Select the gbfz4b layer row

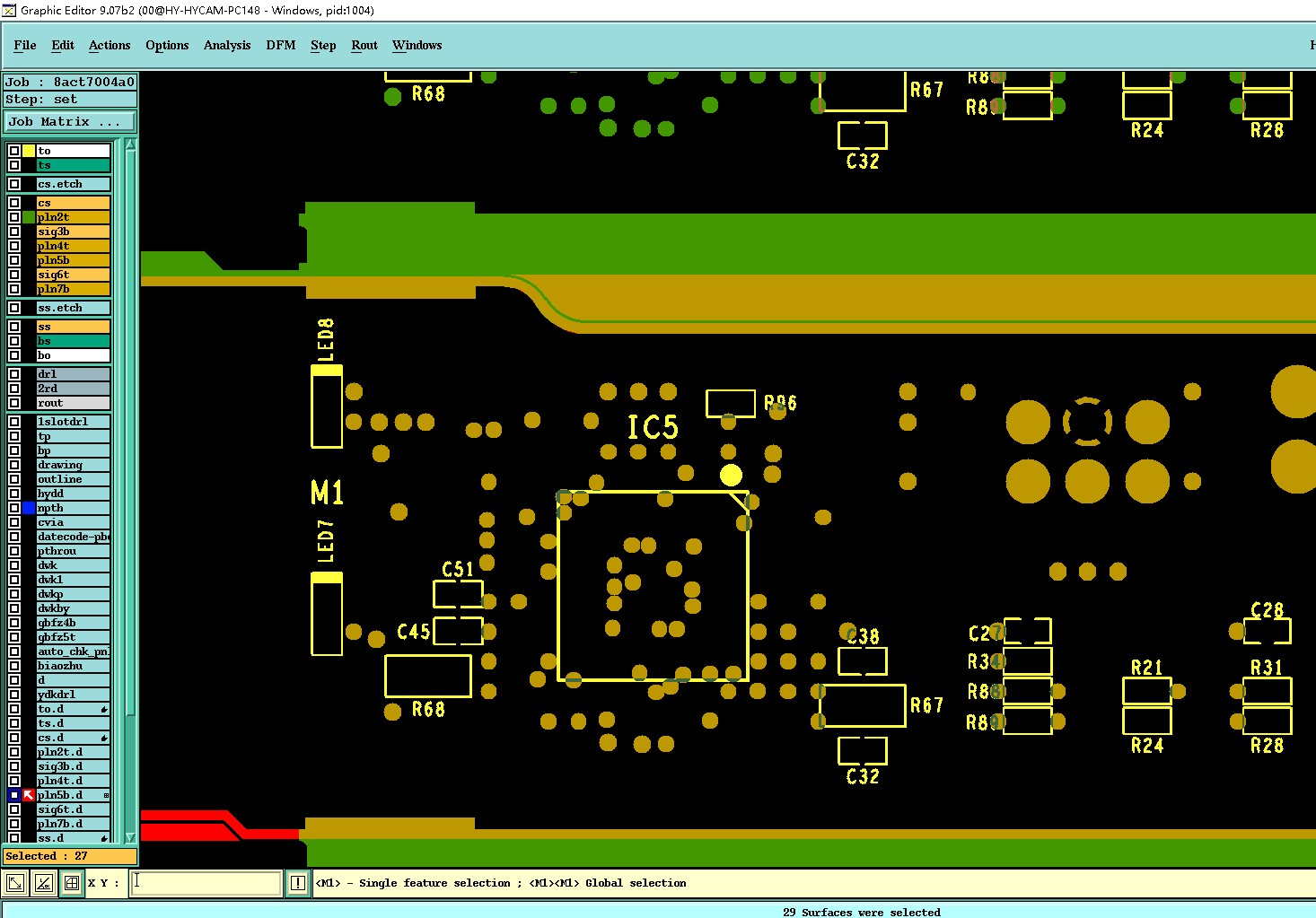pos(74,623)
